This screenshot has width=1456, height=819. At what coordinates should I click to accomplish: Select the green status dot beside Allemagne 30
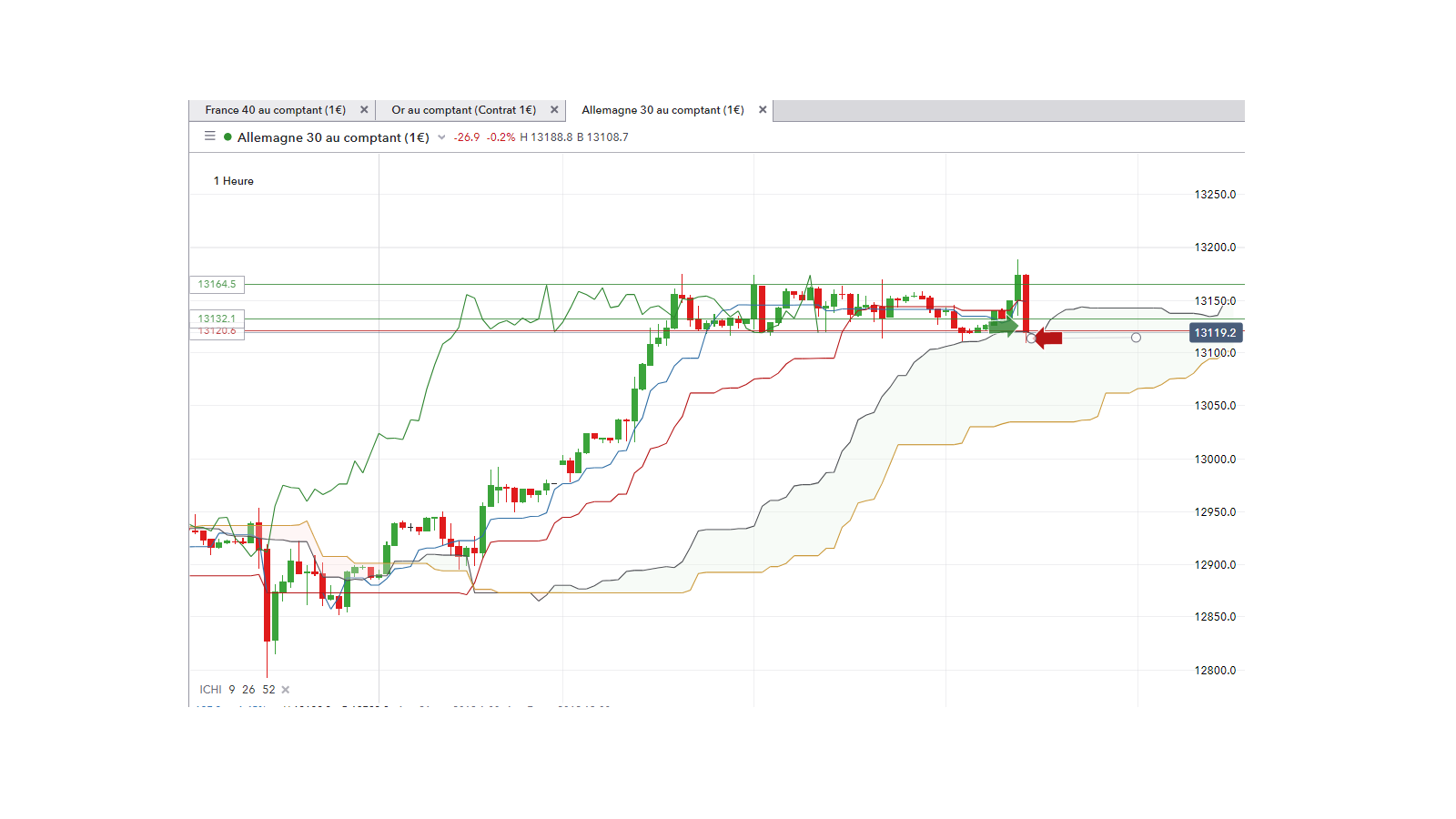227,137
